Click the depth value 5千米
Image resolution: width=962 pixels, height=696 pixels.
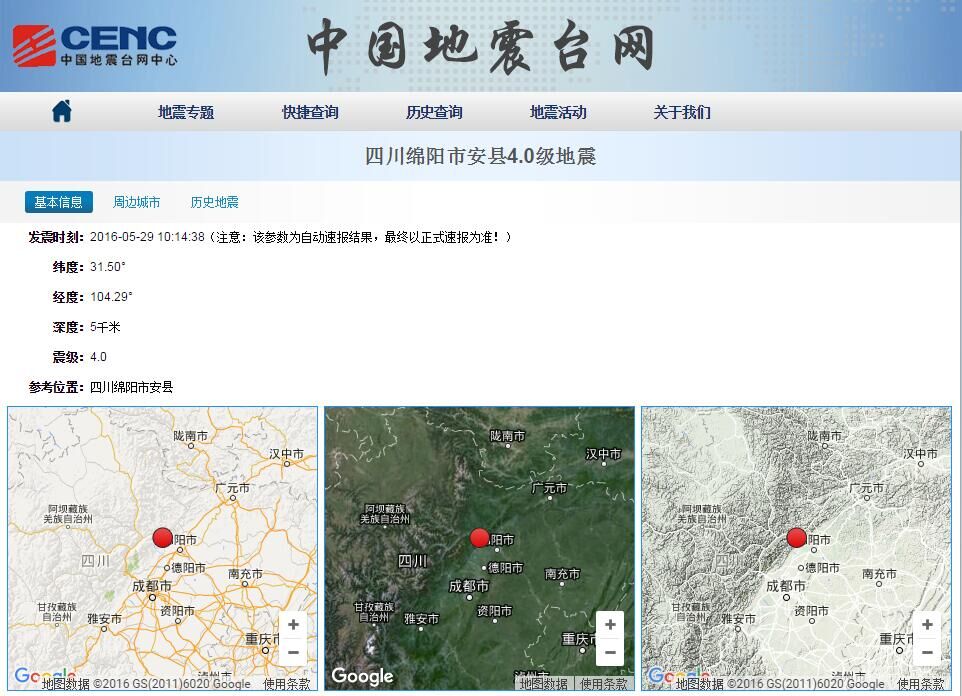pyautogui.click(x=105, y=327)
